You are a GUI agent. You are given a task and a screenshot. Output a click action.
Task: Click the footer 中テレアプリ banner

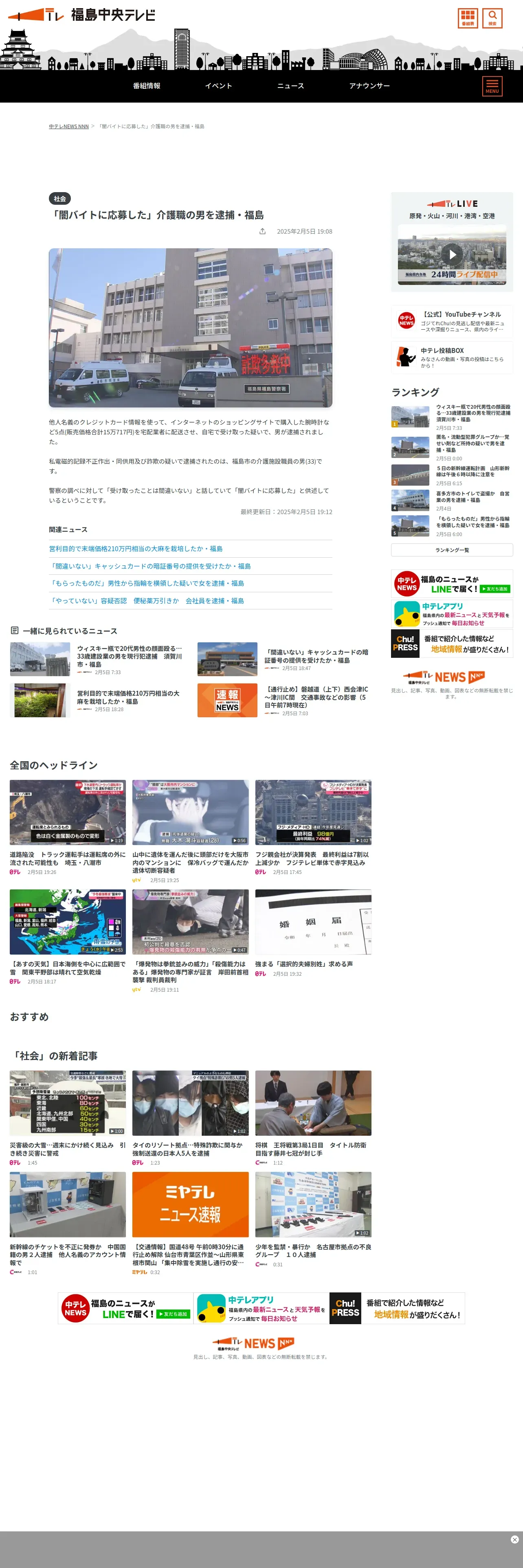coord(261,1308)
